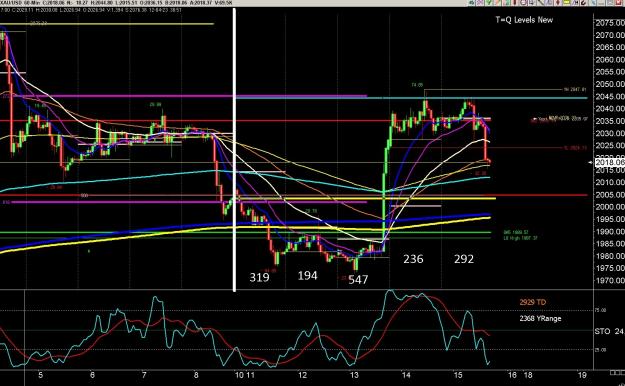Viewport: 625px width, 386px height.
Task: Select the '194' chart annotation
Action: click(x=308, y=275)
